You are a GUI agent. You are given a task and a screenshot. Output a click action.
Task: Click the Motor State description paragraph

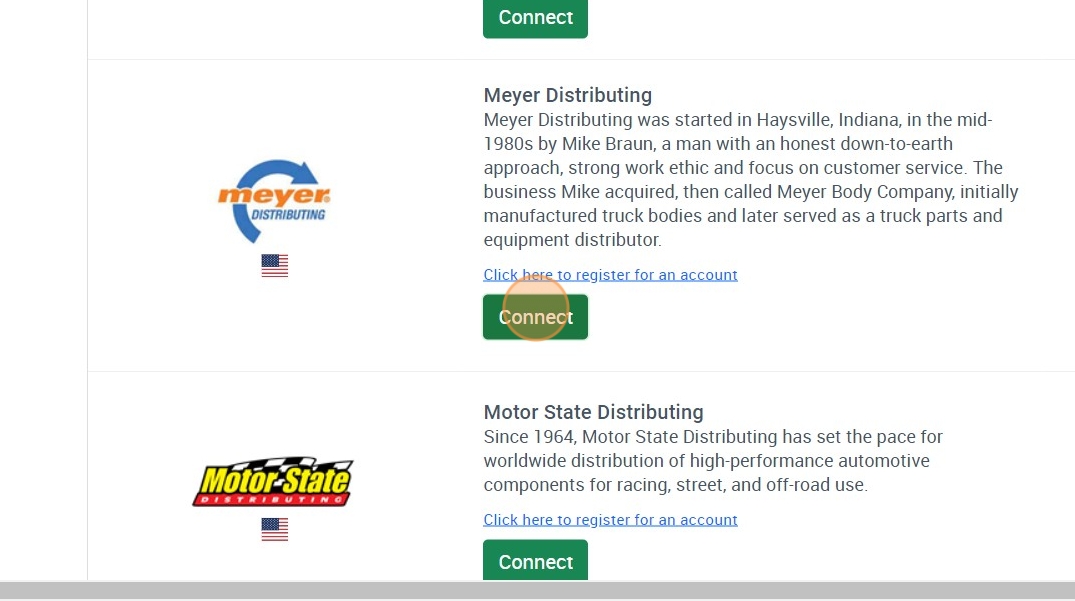(x=713, y=461)
